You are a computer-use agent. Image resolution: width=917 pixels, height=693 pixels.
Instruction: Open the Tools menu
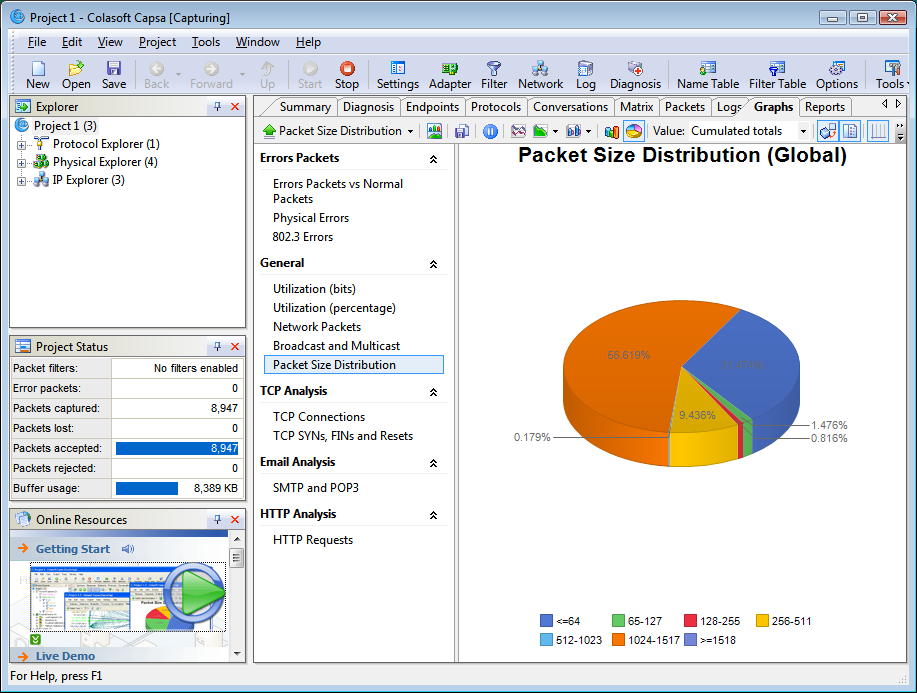(206, 42)
